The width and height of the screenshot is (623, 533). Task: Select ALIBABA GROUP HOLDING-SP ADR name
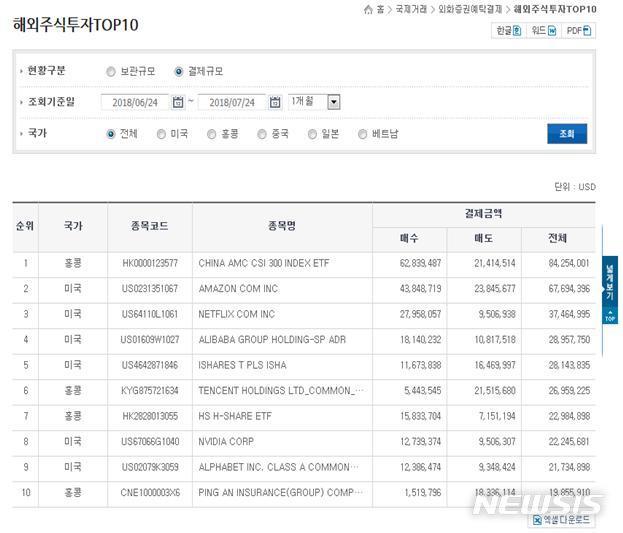(x=272, y=339)
